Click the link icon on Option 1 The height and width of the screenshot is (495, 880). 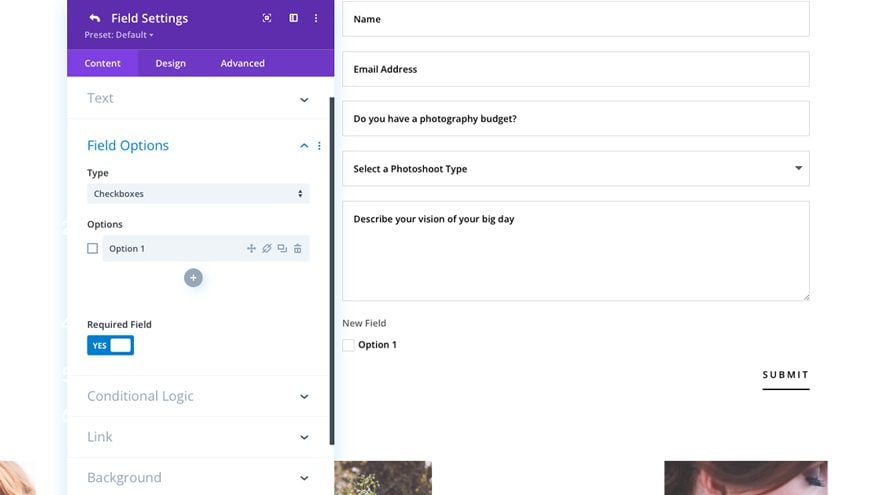(x=267, y=248)
